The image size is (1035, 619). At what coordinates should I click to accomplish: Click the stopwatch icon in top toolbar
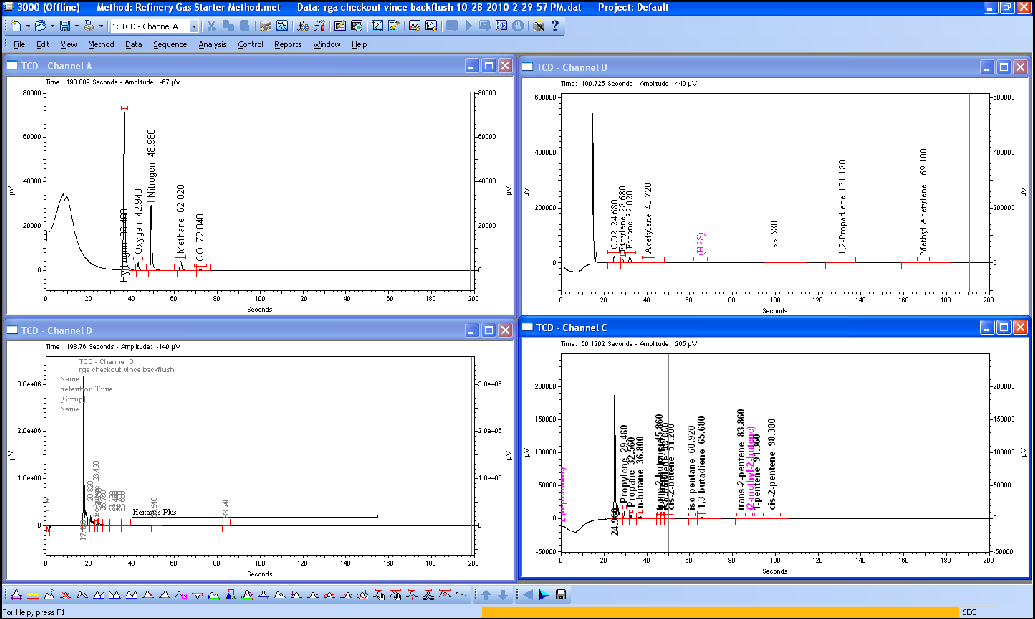[x=518, y=26]
